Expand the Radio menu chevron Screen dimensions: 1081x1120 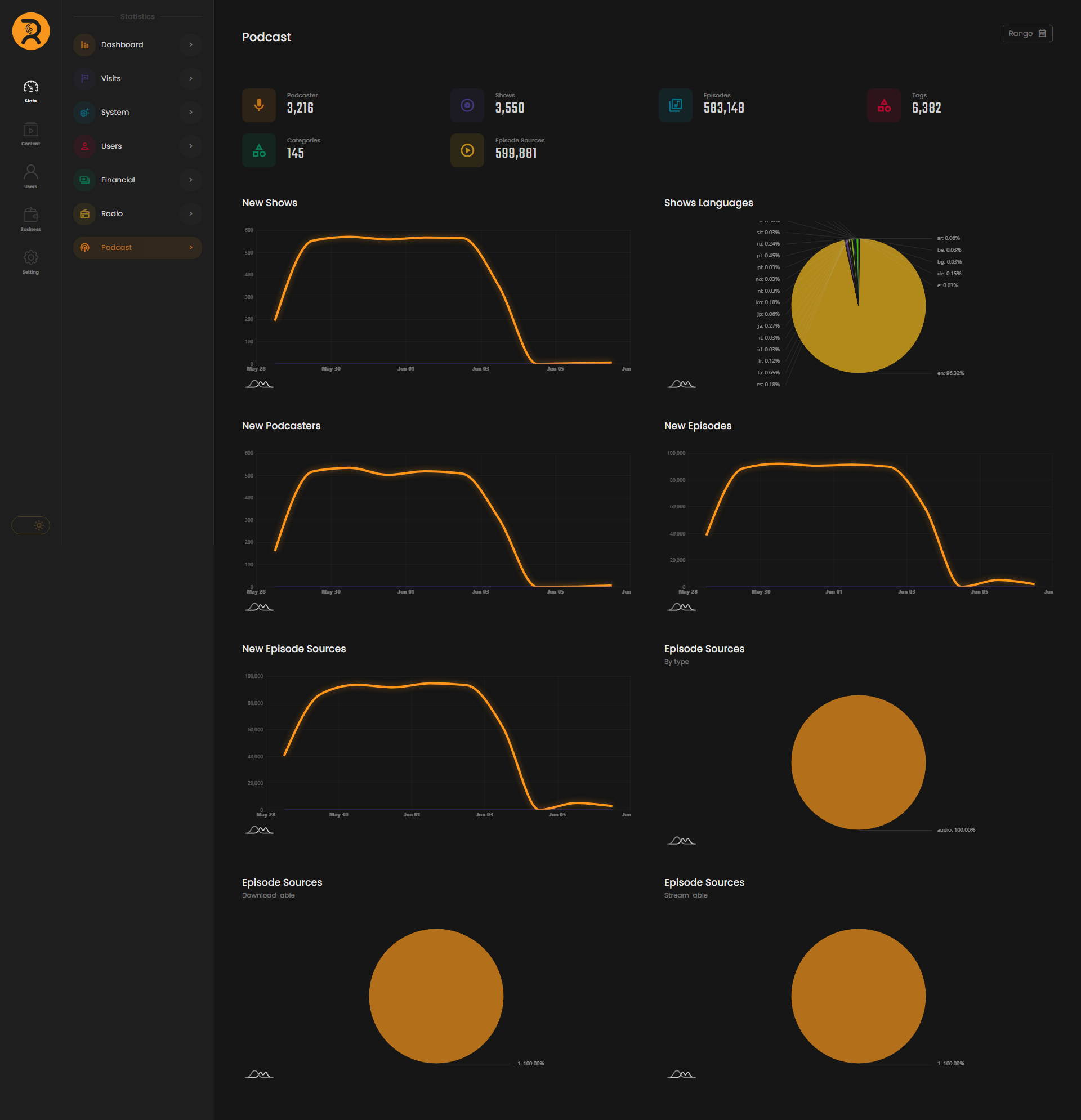191,214
